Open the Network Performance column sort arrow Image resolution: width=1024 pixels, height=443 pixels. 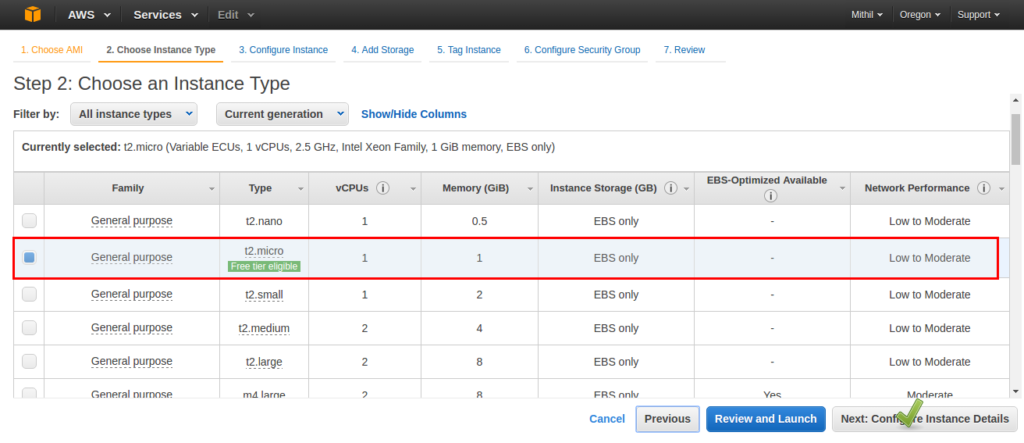1002,189
